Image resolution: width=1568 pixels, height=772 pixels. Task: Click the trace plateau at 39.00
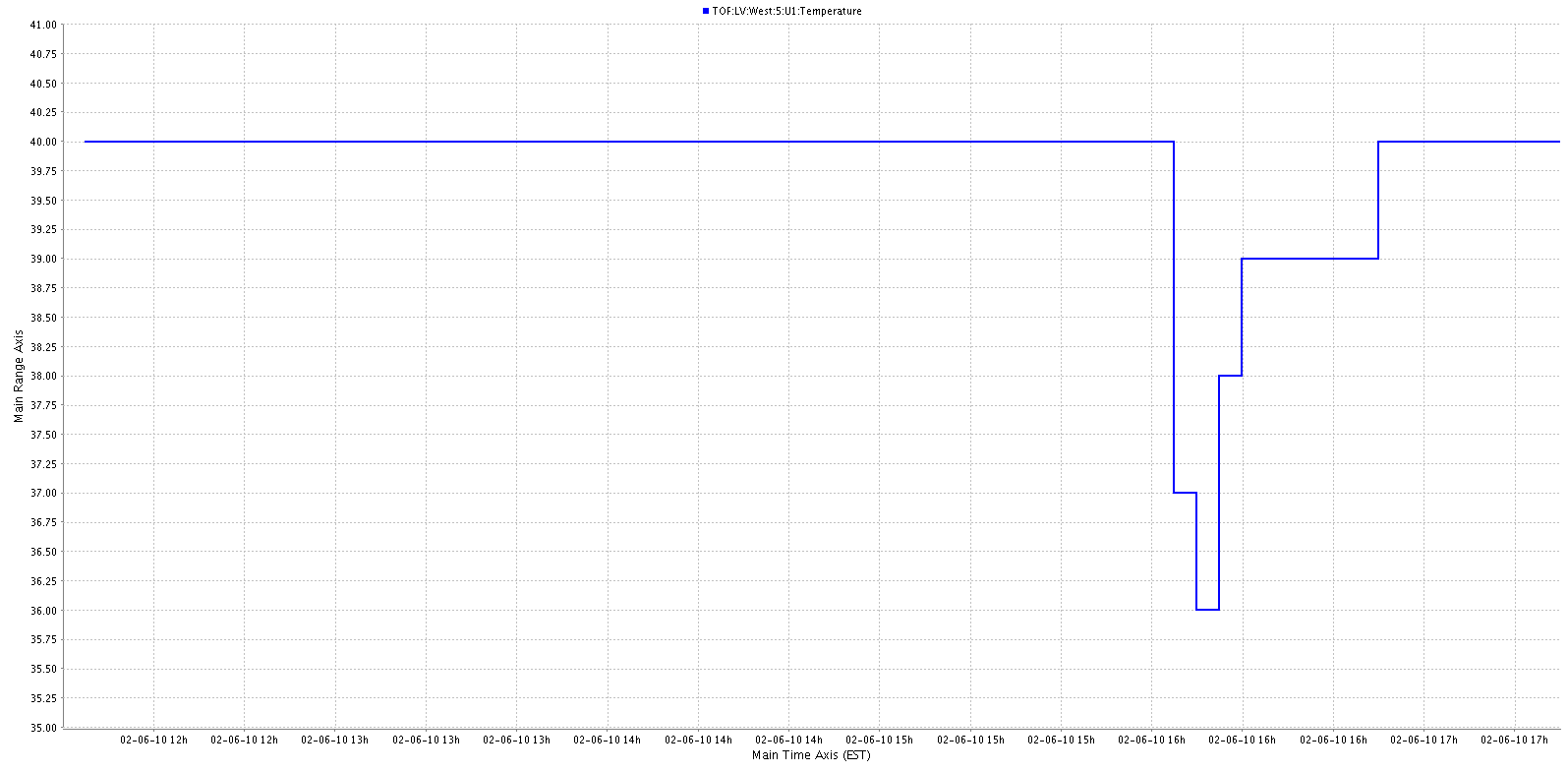[1309, 259]
